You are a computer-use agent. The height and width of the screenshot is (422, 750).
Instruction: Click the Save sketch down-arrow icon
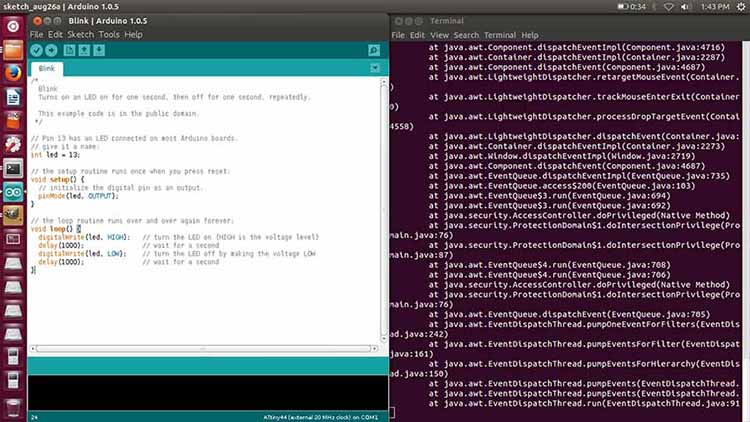(99, 50)
